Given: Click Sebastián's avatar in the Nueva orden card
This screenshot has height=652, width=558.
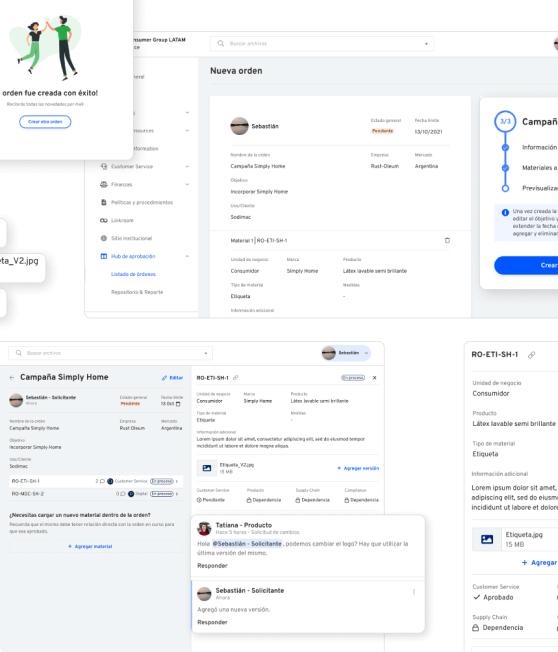Looking at the screenshot, I should pos(239,126).
